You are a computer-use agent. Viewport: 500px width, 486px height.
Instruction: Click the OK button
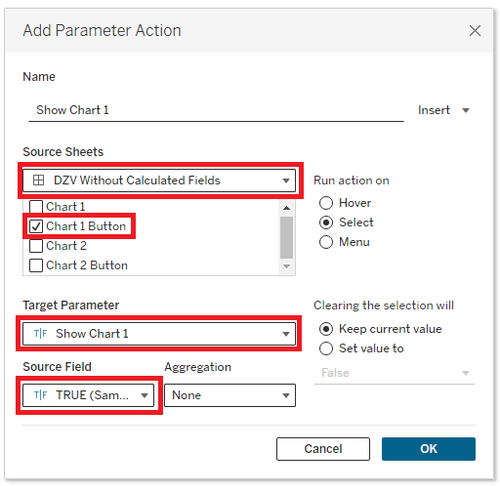[x=428, y=449]
